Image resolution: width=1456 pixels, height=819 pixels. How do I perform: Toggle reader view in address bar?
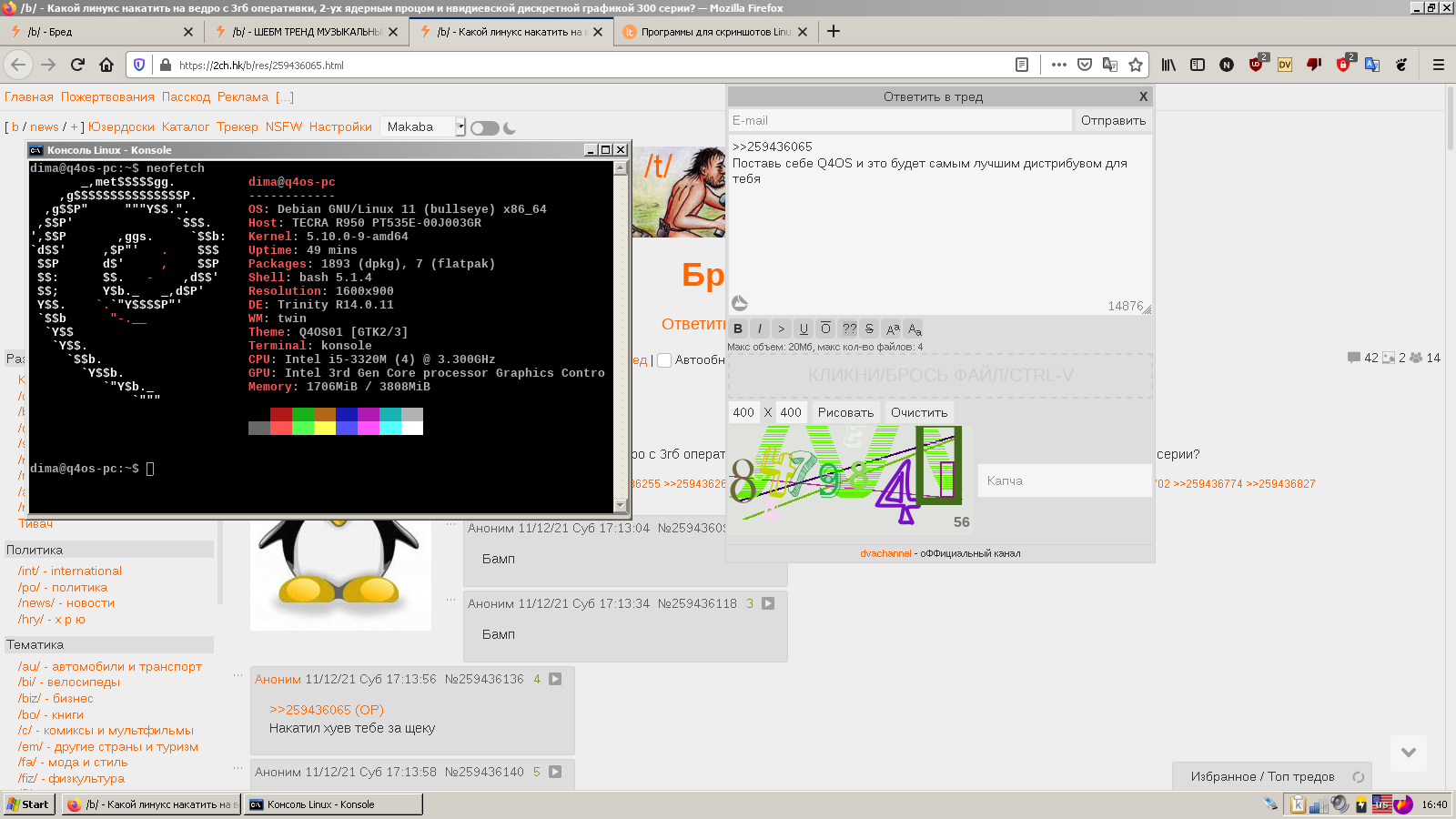[x=1022, y=65]
